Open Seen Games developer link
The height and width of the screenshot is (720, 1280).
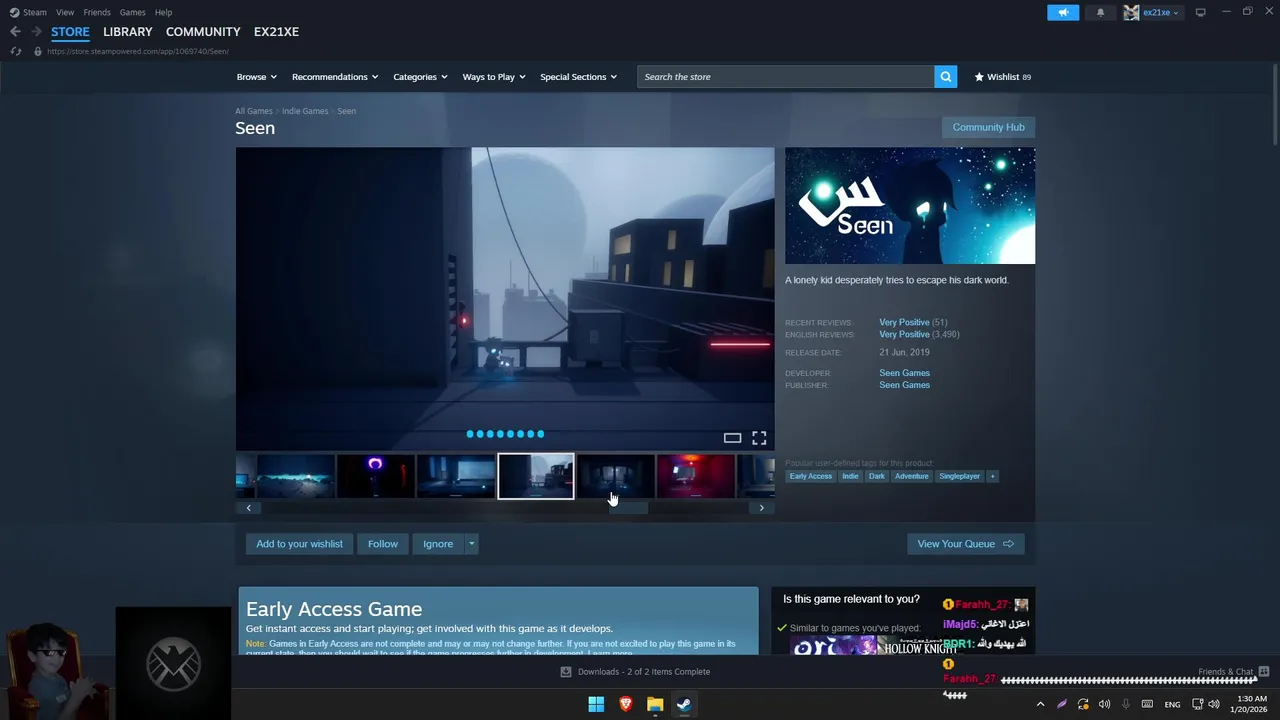tap(904, 373)
